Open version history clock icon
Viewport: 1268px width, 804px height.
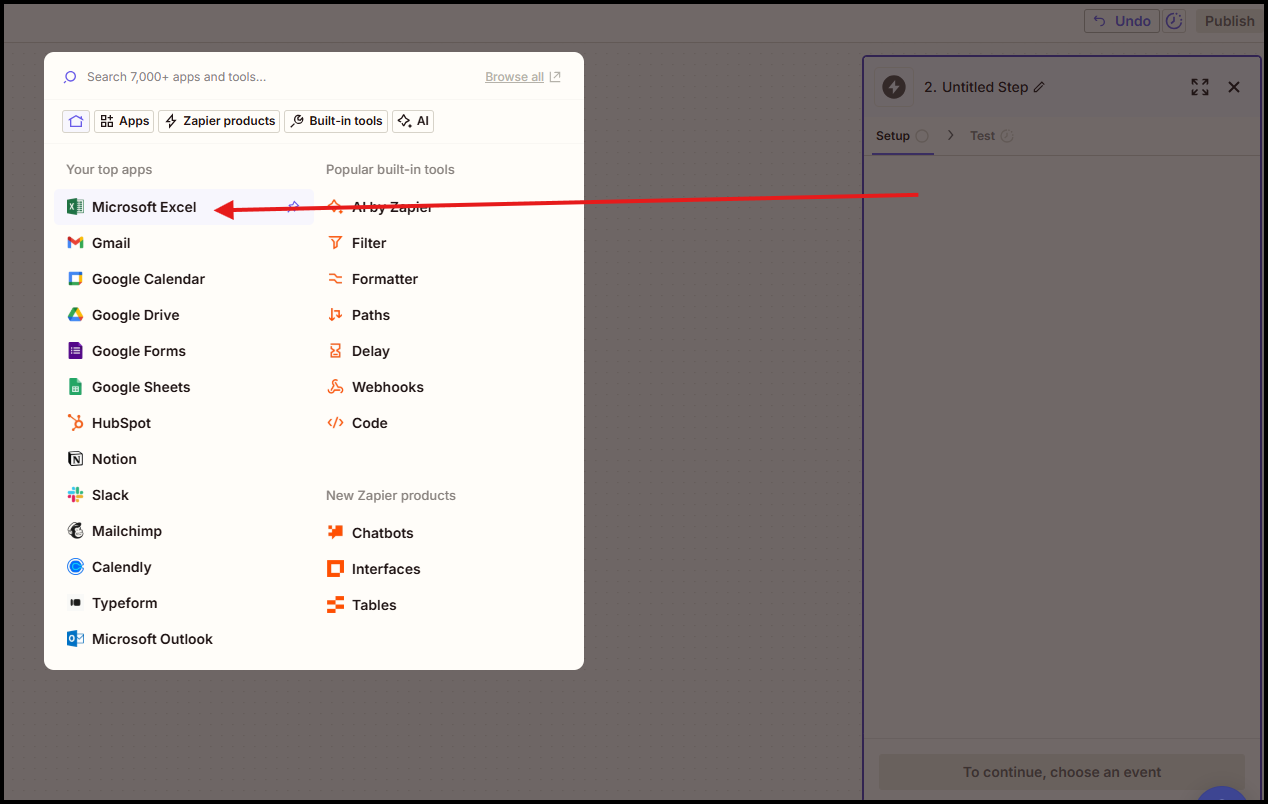[1175, 21]
